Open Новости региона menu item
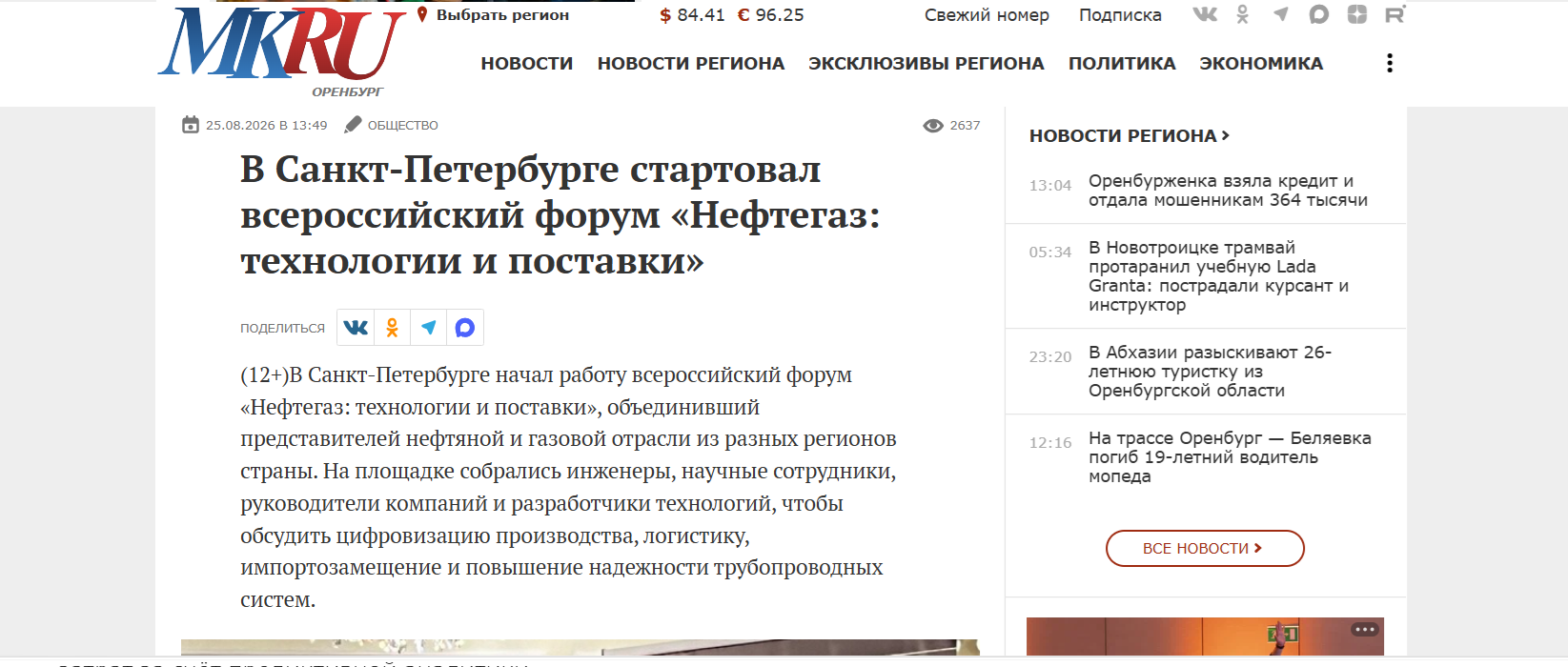Viewport: 1568px width, 667px height. tap(691, 64)
